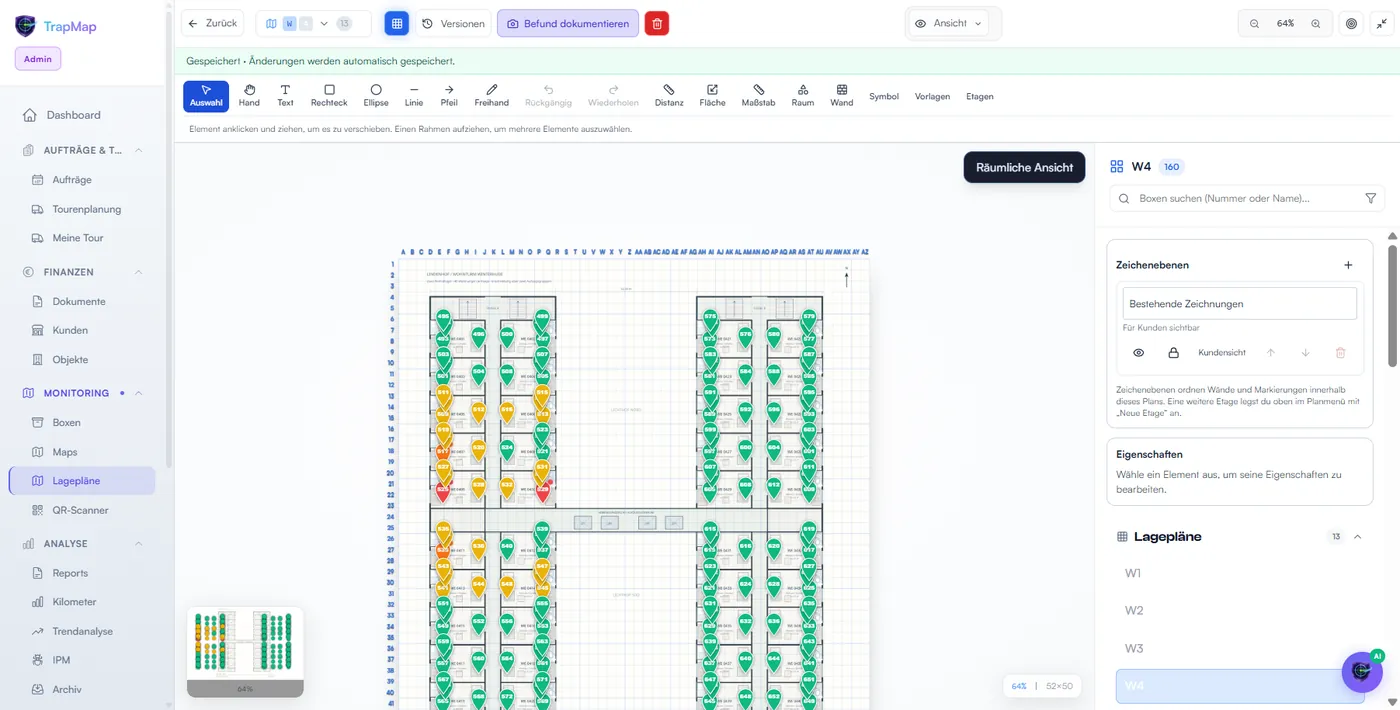Image resolution: width=1400 pixels, height=710 pixels.
Task: Select the Pfeil arrow tool
Action: click(x=449, y=96)
